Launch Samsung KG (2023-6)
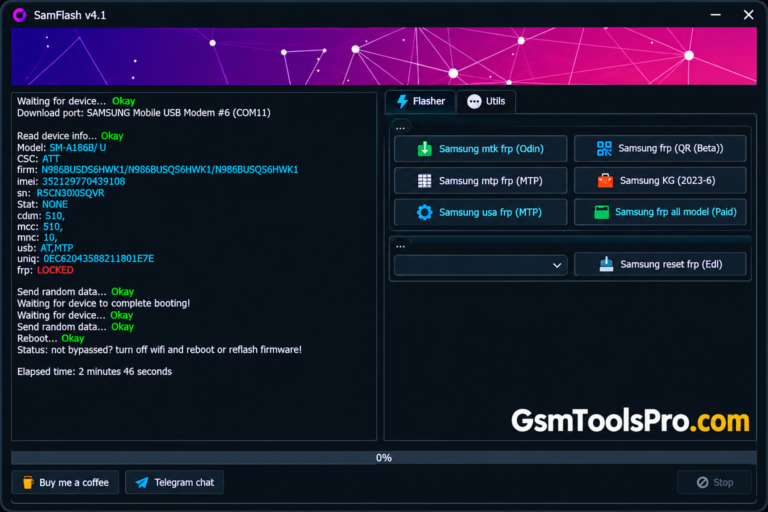 [x=660, y=180]
